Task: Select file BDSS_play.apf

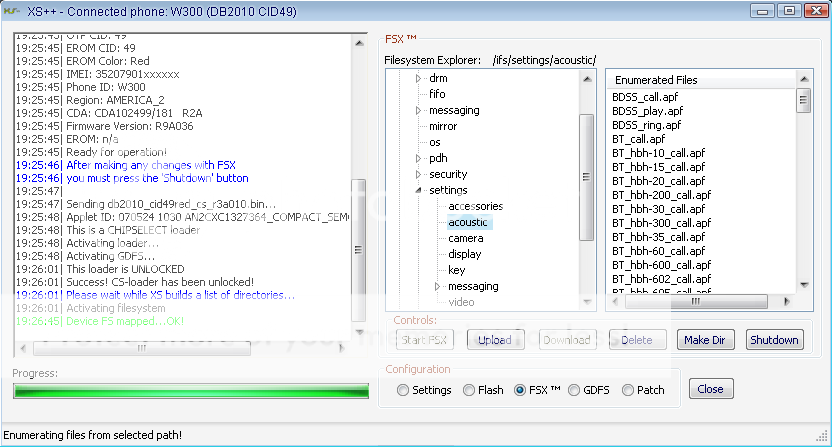Action: [x=647, y=111]
